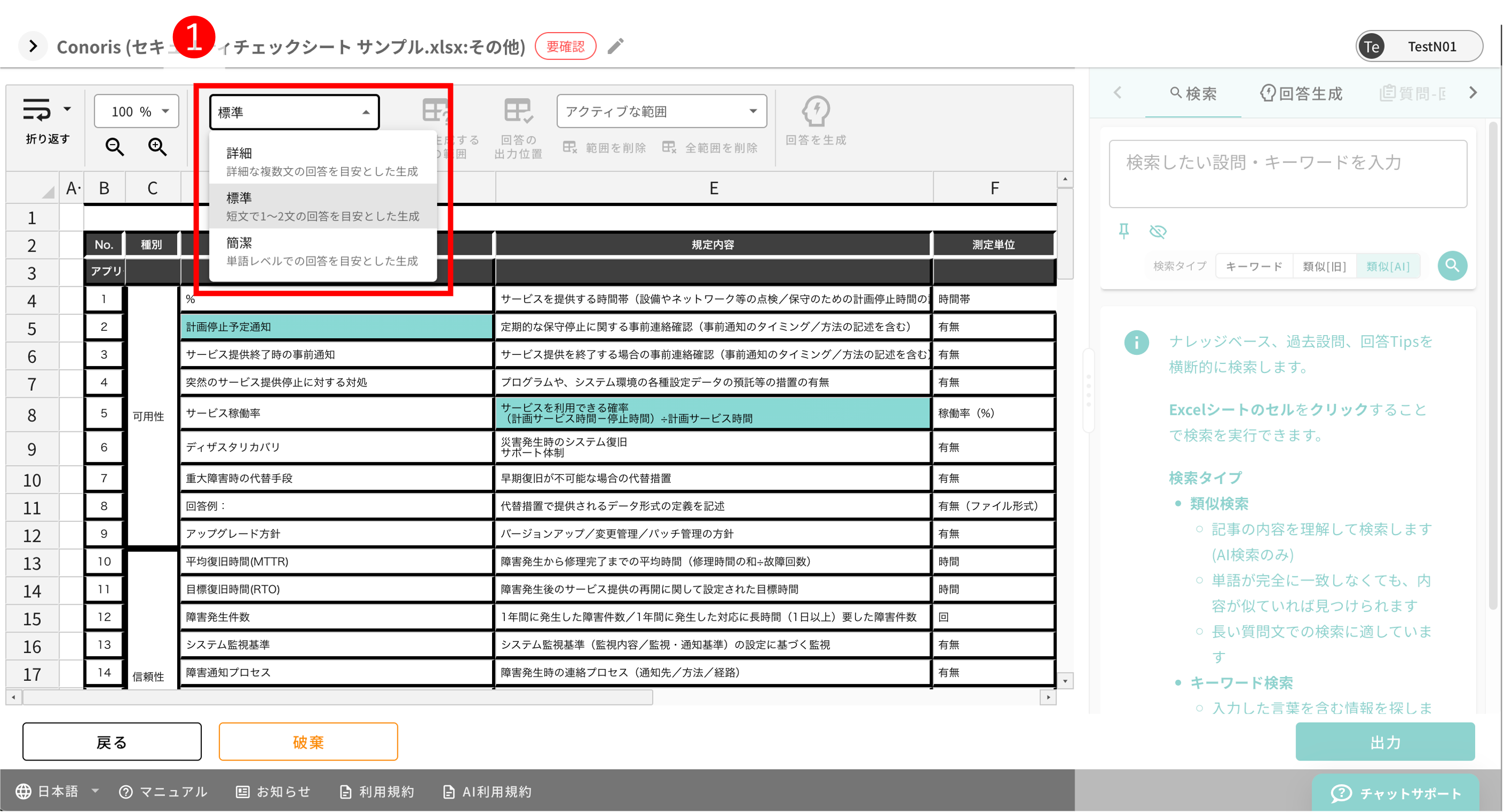Select the 障害通知プロセス cell
Image resolution: width=1504 pixels, height=812 pixels.
(337, 672)
